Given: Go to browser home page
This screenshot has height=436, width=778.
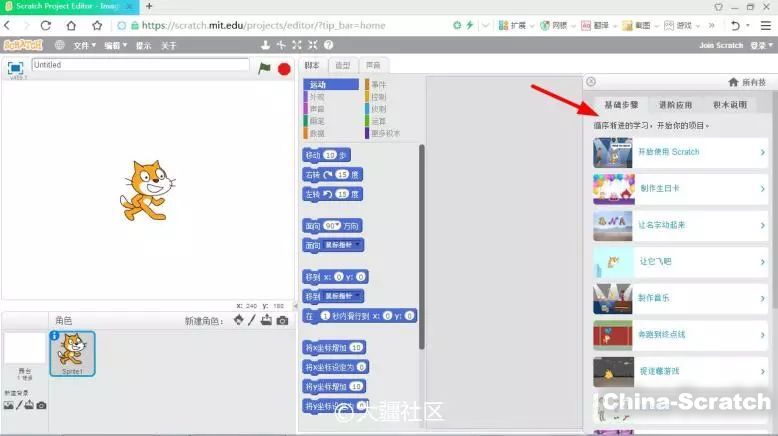Looking at the screenshot, I should point(71,25).
